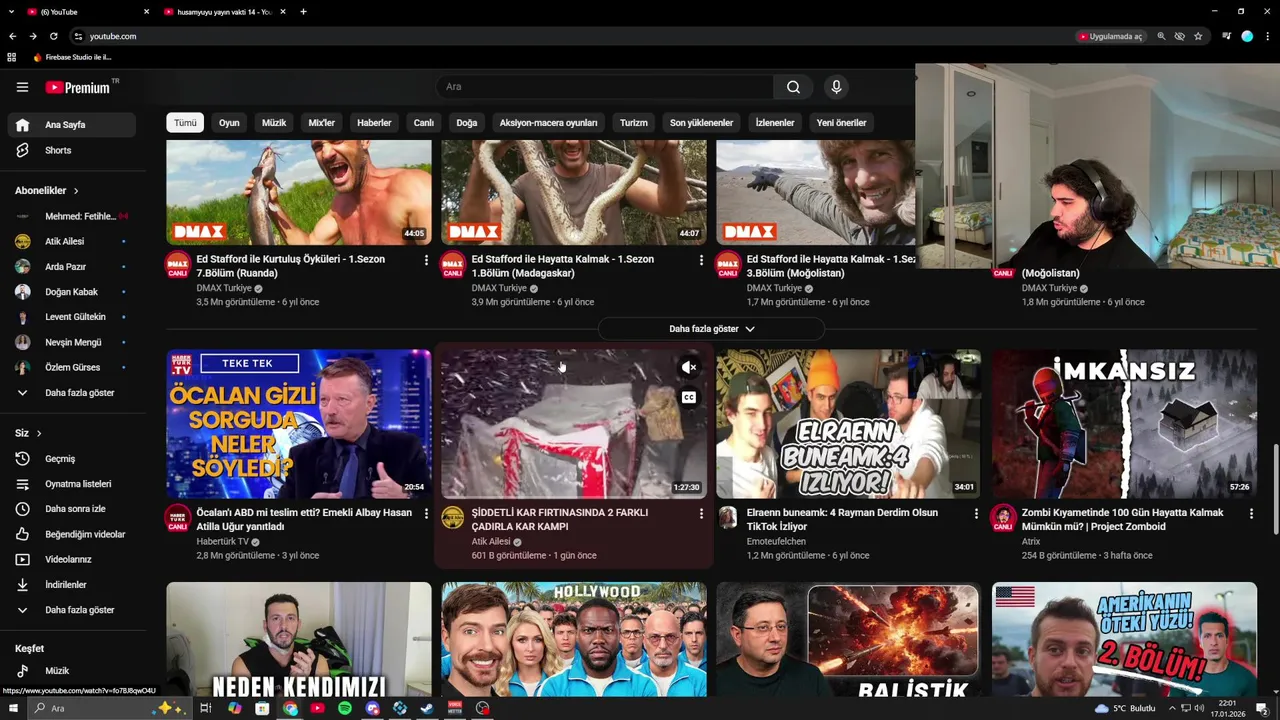Expand Daha fazla göster under Siz section

click(71, 610)
